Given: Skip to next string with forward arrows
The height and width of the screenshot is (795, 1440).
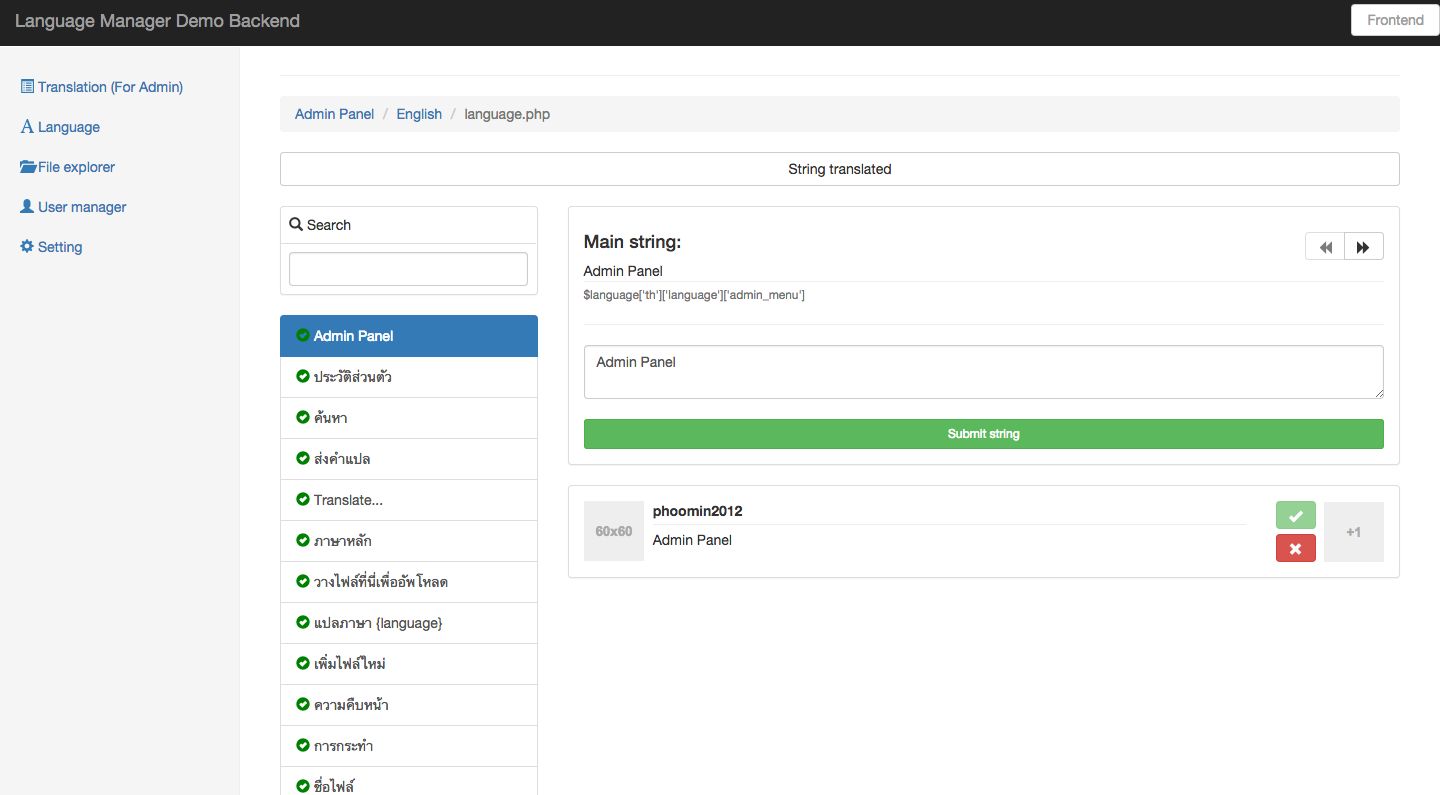Looking at the screenshot, I should [1363, 247].
